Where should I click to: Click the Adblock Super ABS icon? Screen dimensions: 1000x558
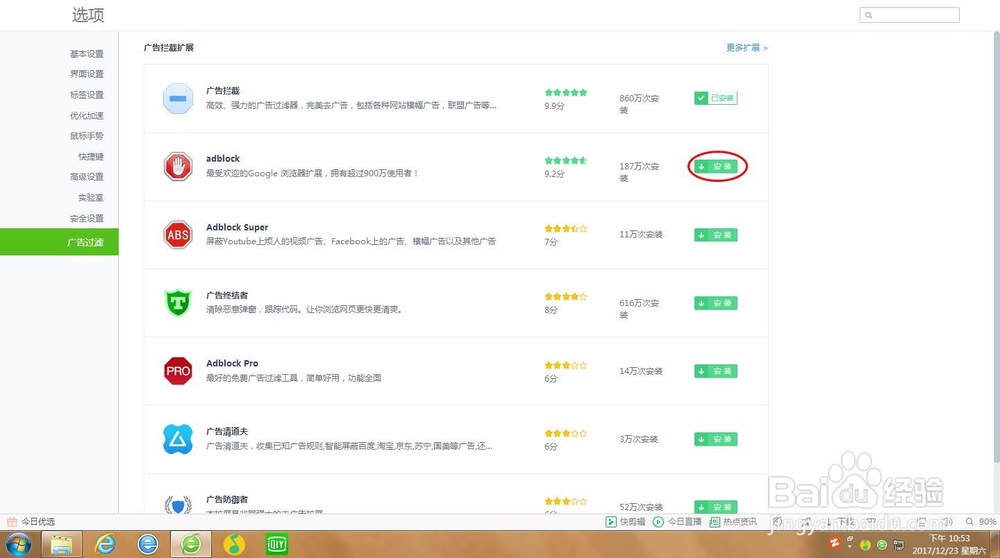pyautogui.click(x=178, y=235)
